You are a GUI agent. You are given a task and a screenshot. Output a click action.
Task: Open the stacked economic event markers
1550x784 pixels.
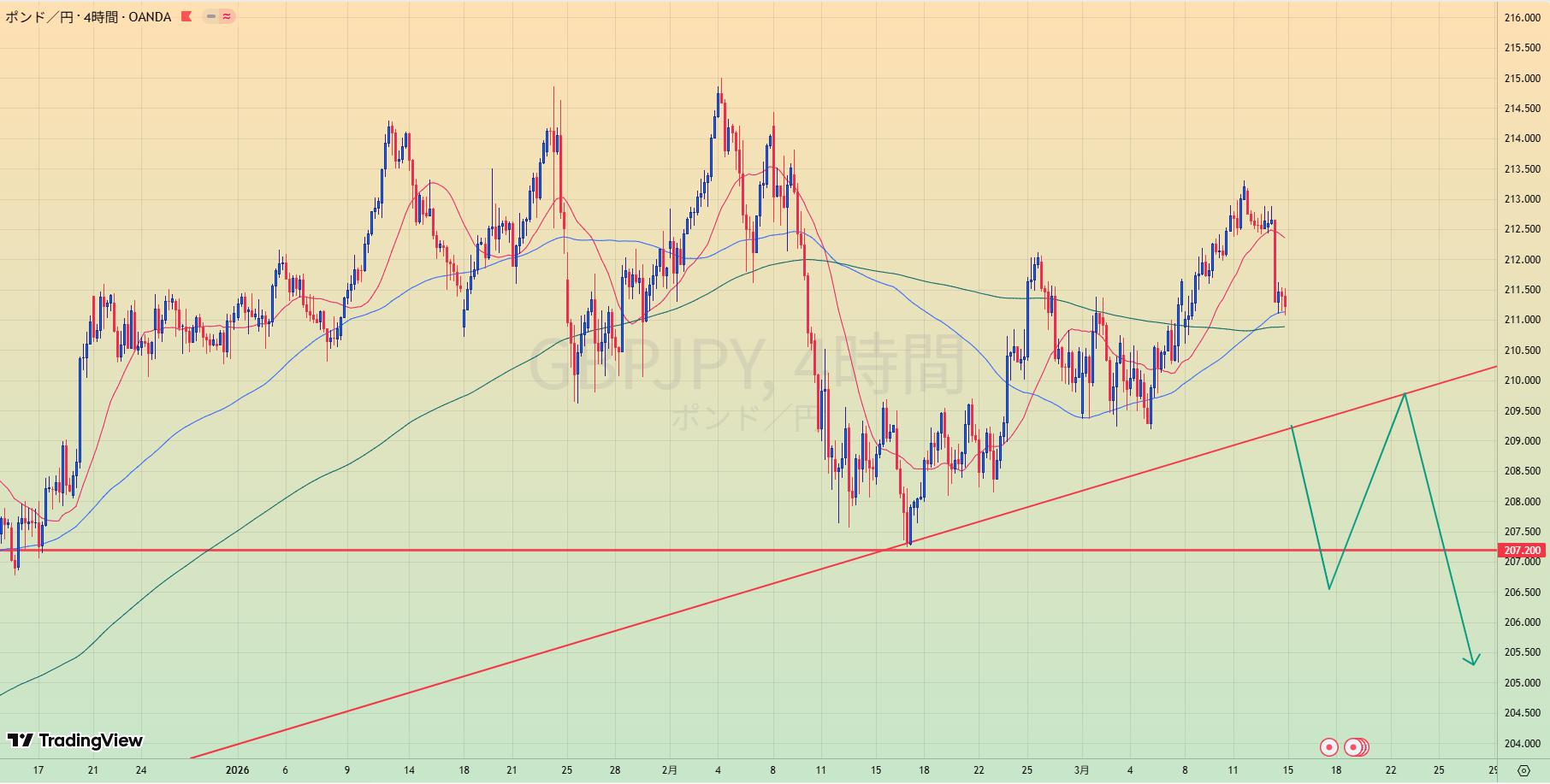point(1357,747)
